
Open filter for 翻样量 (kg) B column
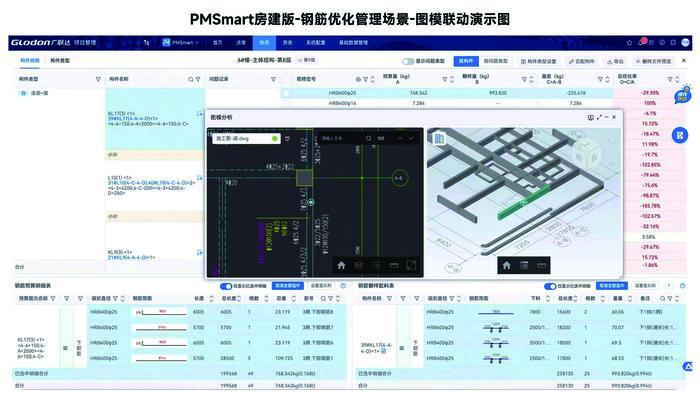[524, 79]
